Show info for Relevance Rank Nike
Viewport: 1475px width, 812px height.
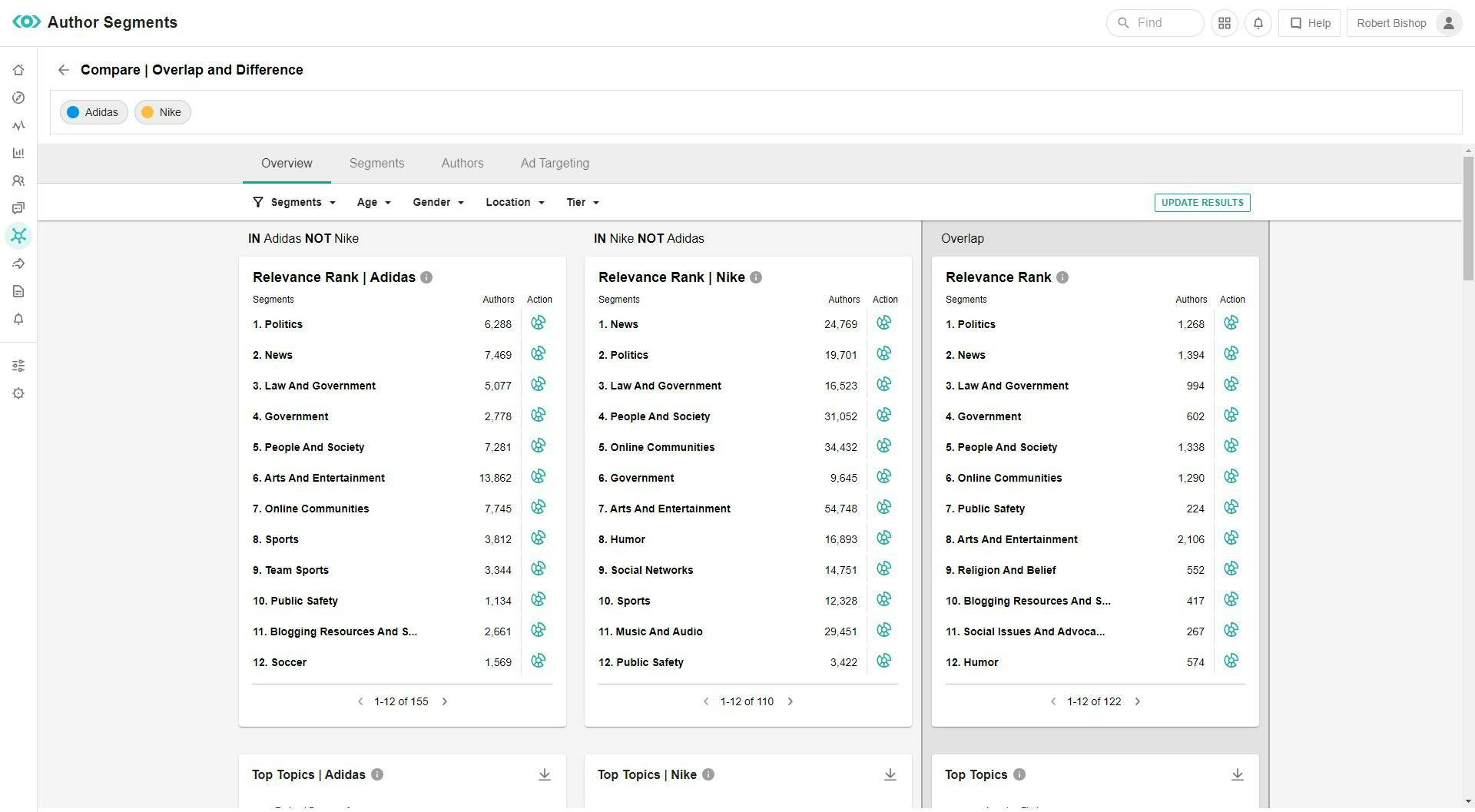pos(756,278)
